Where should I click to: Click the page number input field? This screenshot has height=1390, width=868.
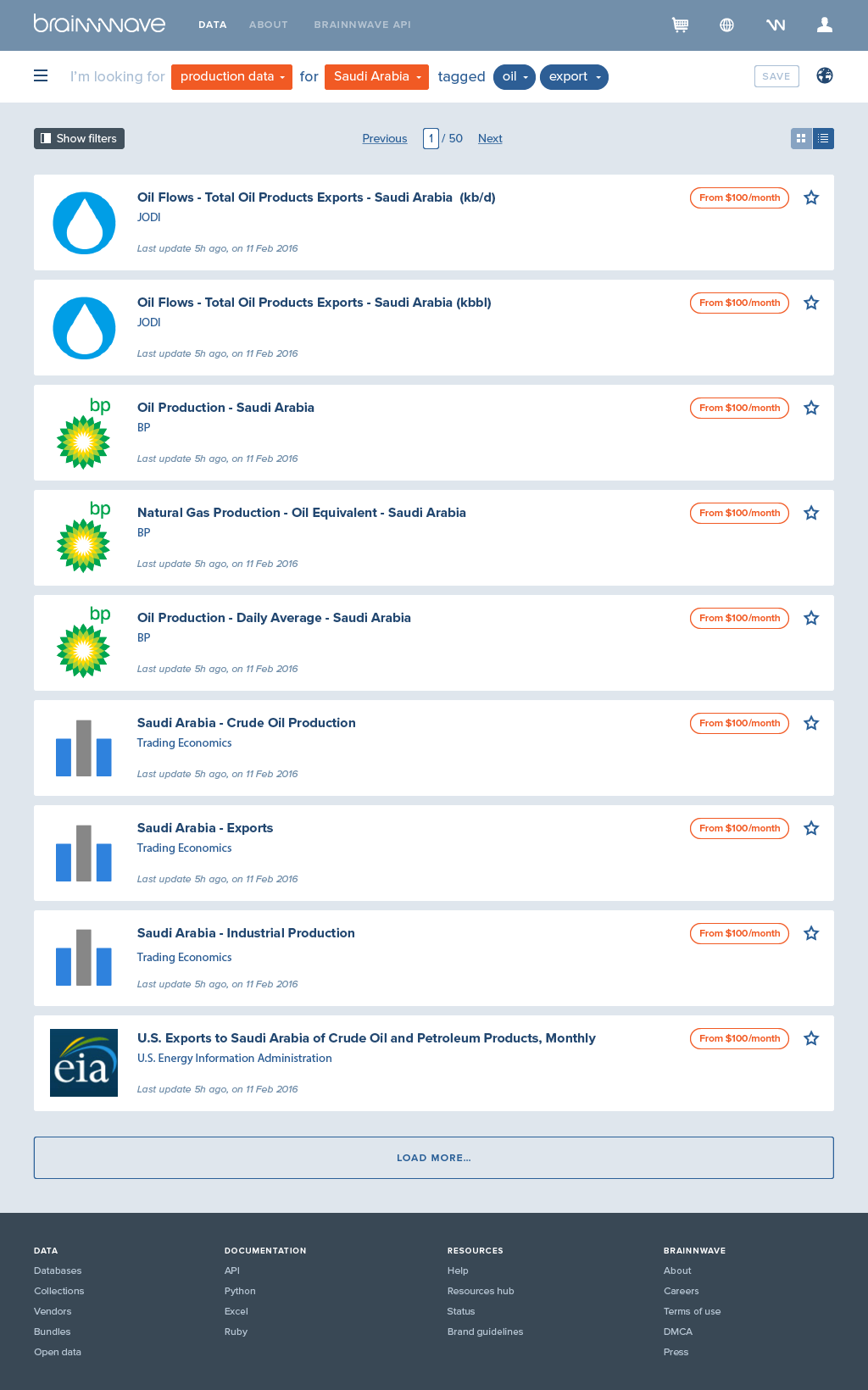pos(431,138)
